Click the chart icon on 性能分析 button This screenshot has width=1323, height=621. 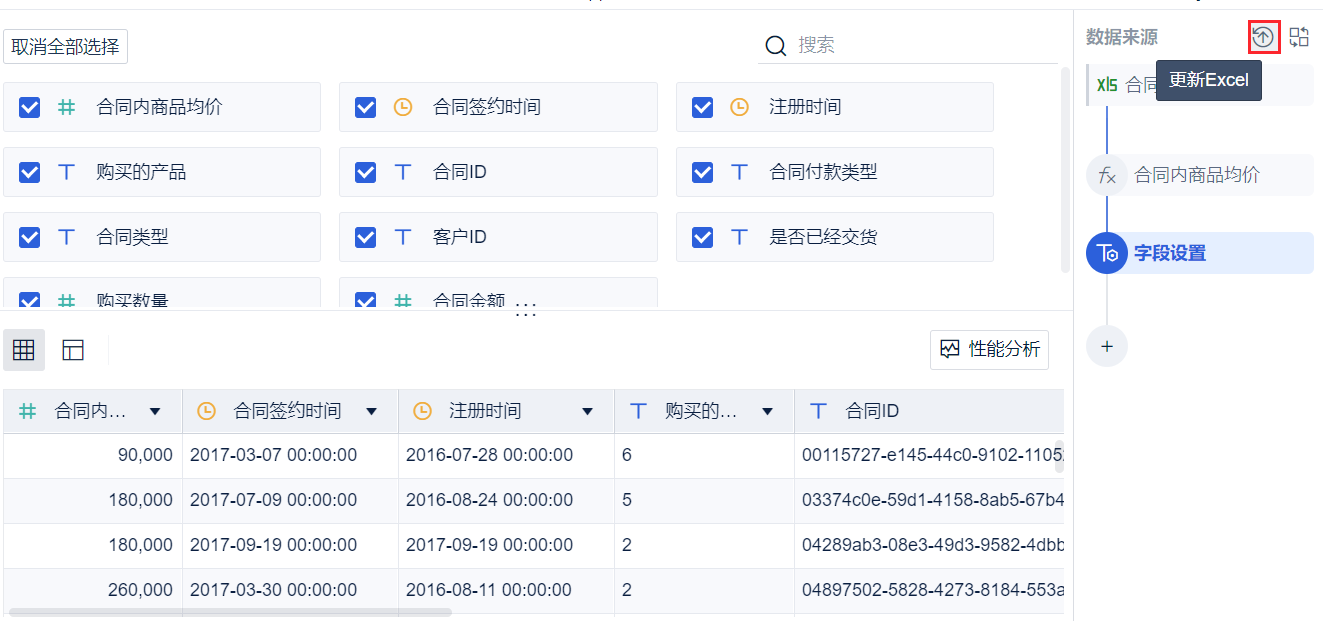pos(950,349)
